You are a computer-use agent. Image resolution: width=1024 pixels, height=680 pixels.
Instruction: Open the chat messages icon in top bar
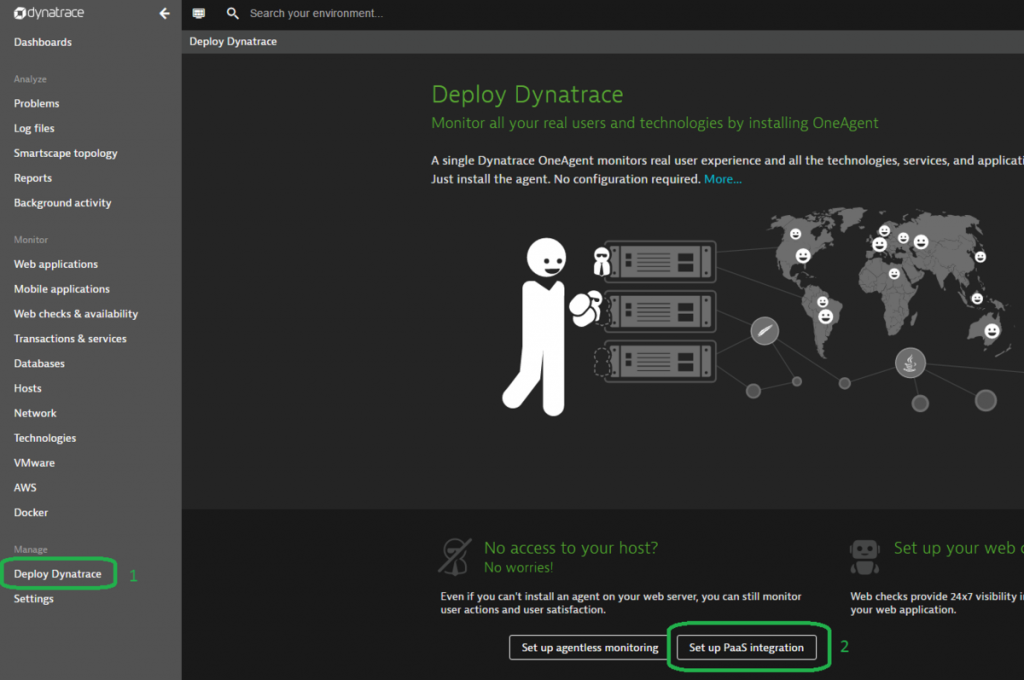click(x=199, y=13)
